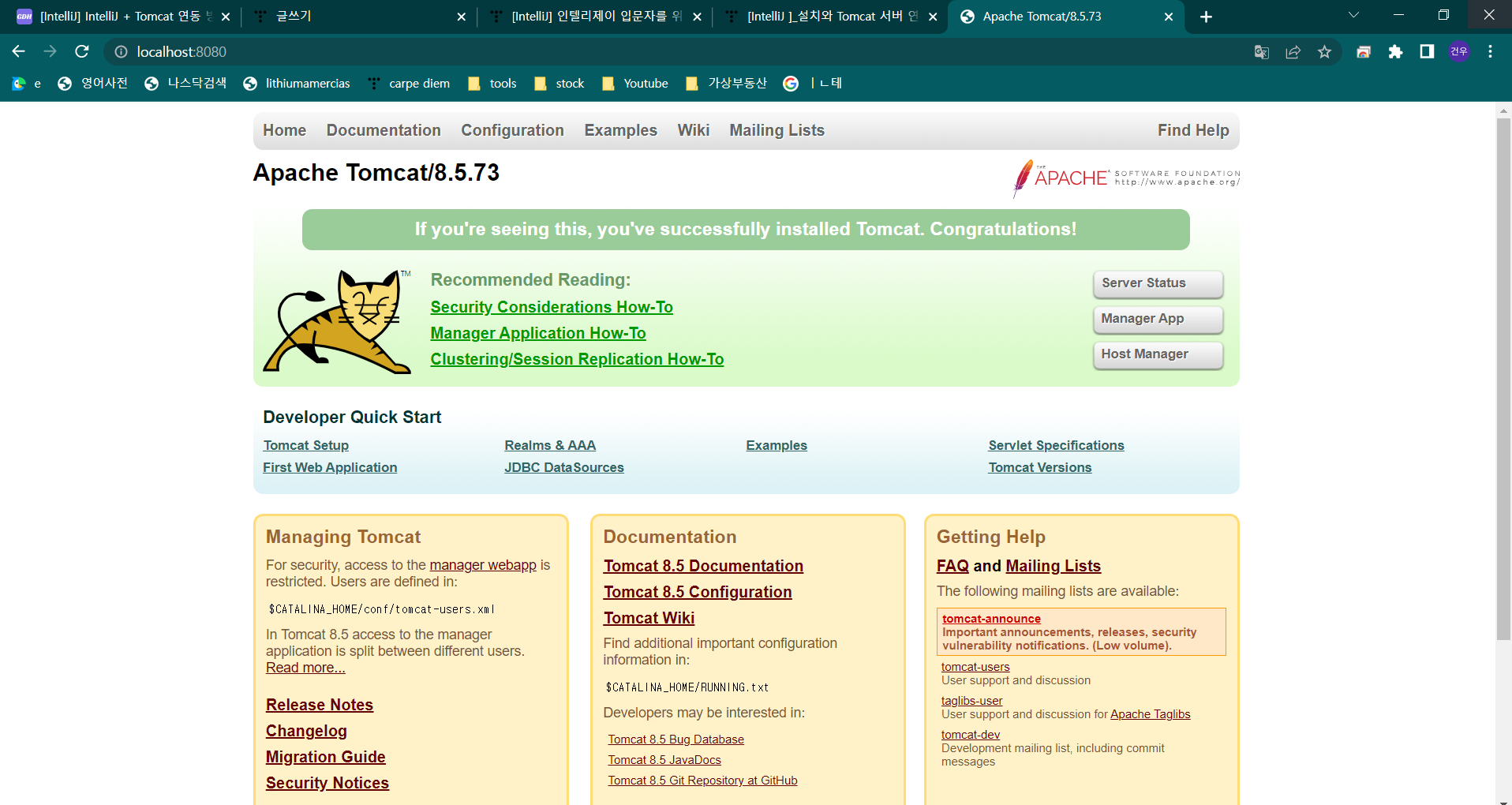Open the Extensions puzzle icon
This screenshot has height=805, width=1512.
coord(1395,52)
